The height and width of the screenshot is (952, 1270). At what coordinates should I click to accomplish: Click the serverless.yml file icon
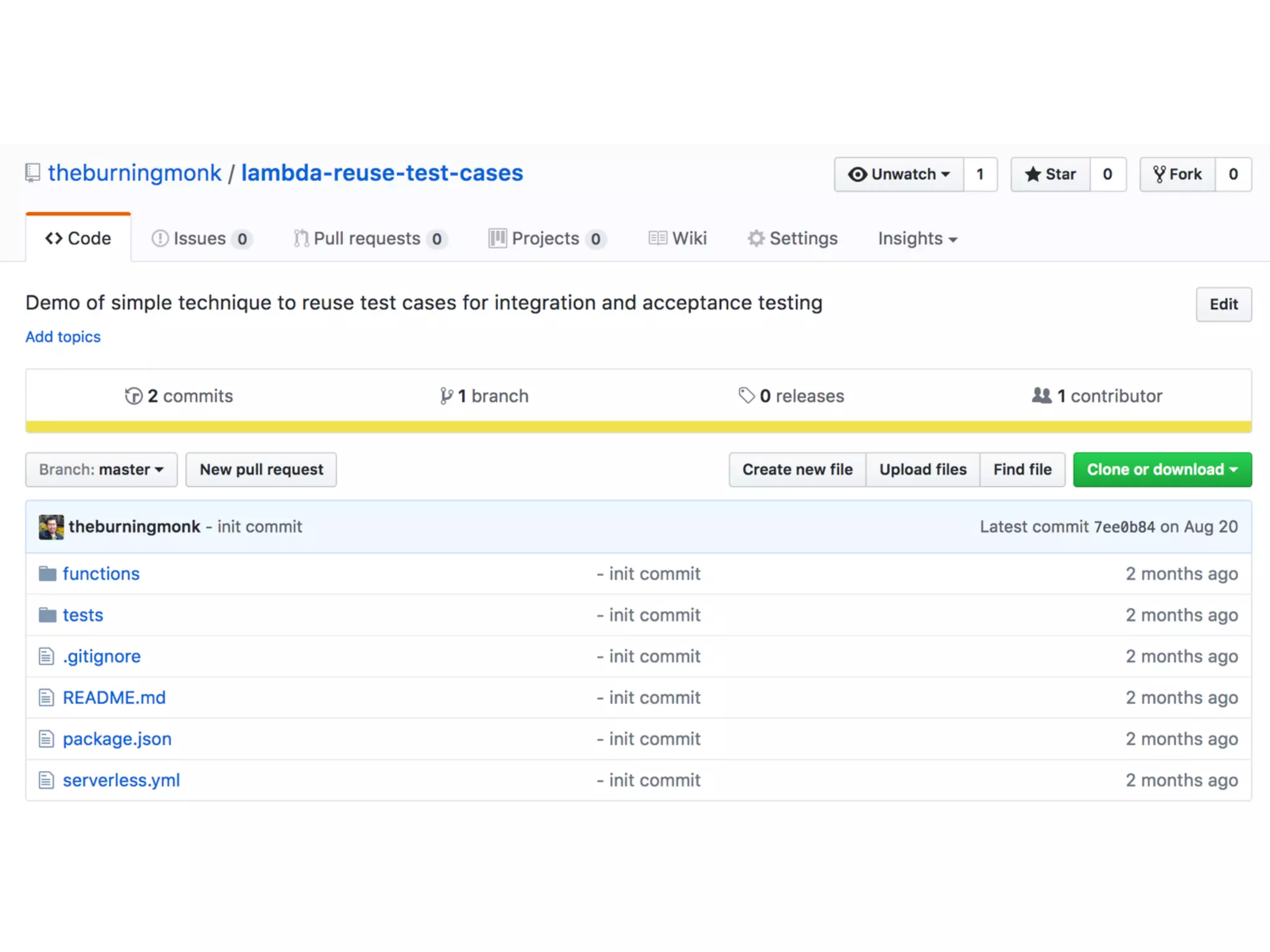pos(47,780)
